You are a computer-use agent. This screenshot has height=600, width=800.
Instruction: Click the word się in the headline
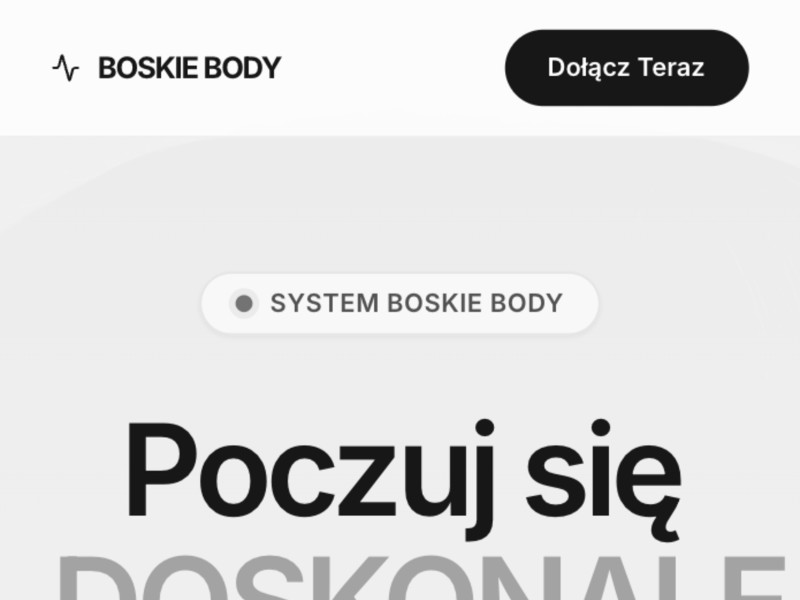click(604, 480)
